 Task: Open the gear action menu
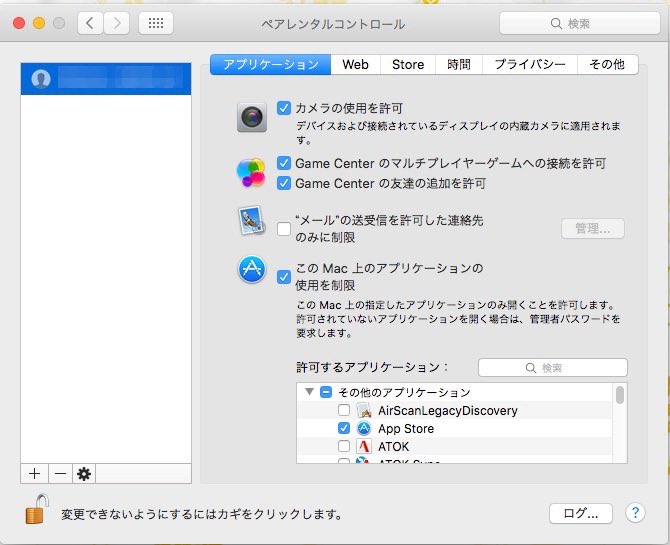(x=84, y=474)
